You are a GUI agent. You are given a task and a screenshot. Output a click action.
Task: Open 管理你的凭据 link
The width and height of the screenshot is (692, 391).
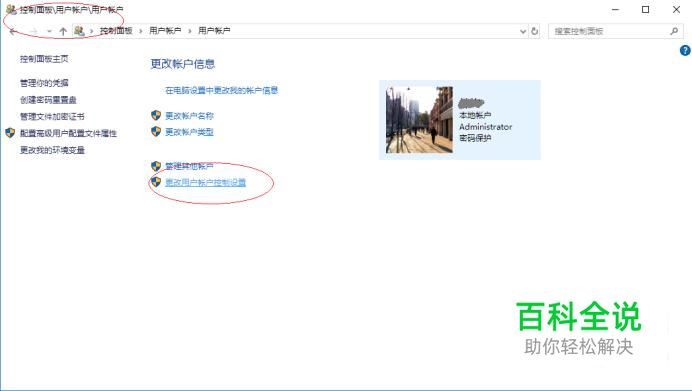point(44,83)
